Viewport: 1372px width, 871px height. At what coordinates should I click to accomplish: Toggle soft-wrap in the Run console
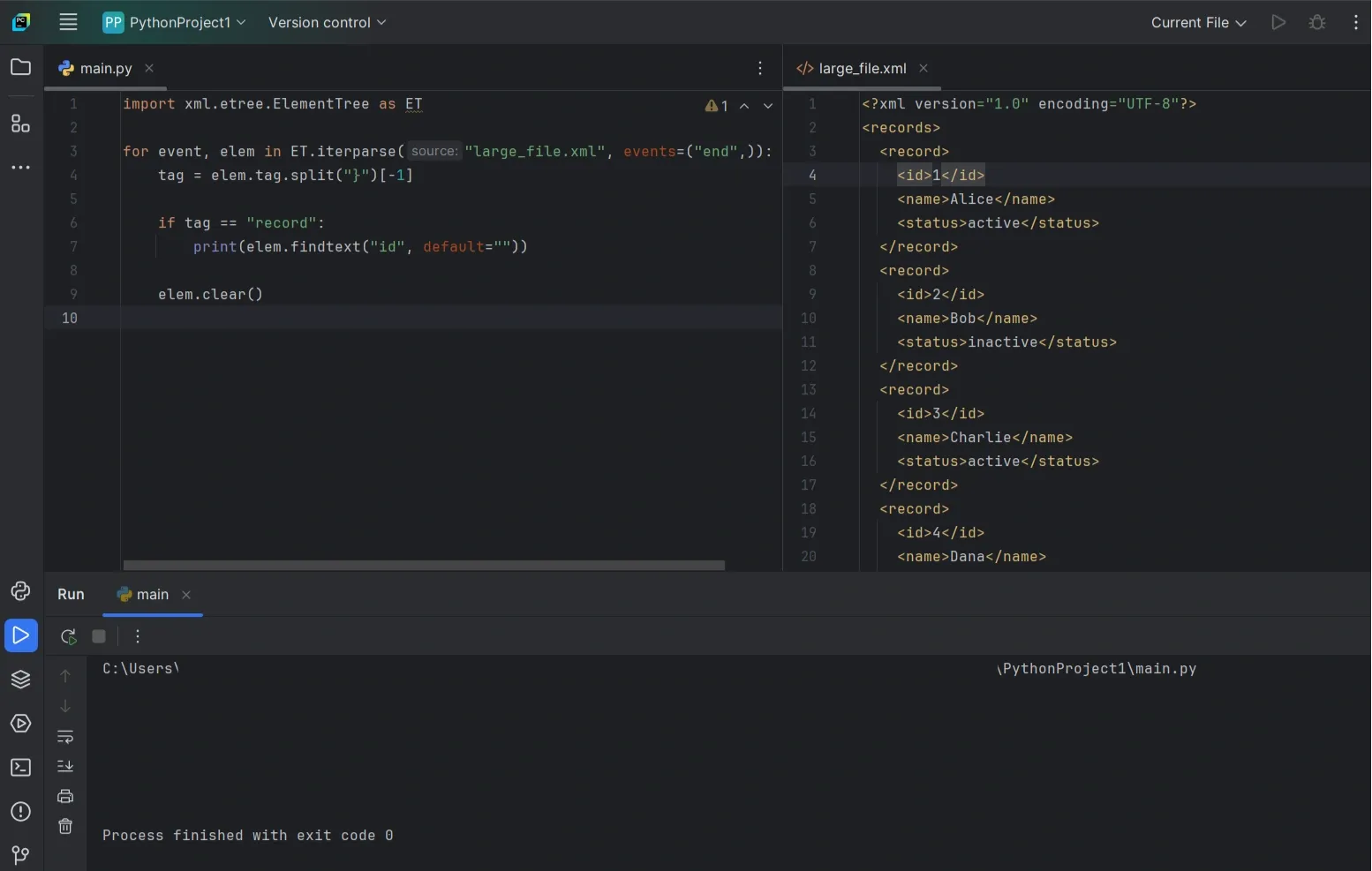click(x=66, y=737)
